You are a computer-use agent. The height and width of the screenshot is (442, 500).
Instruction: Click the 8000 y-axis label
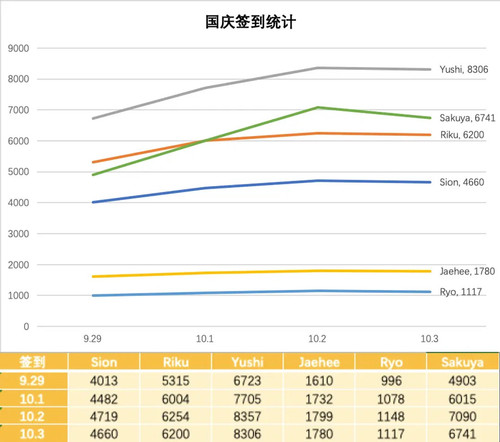[x=18, y=79]
